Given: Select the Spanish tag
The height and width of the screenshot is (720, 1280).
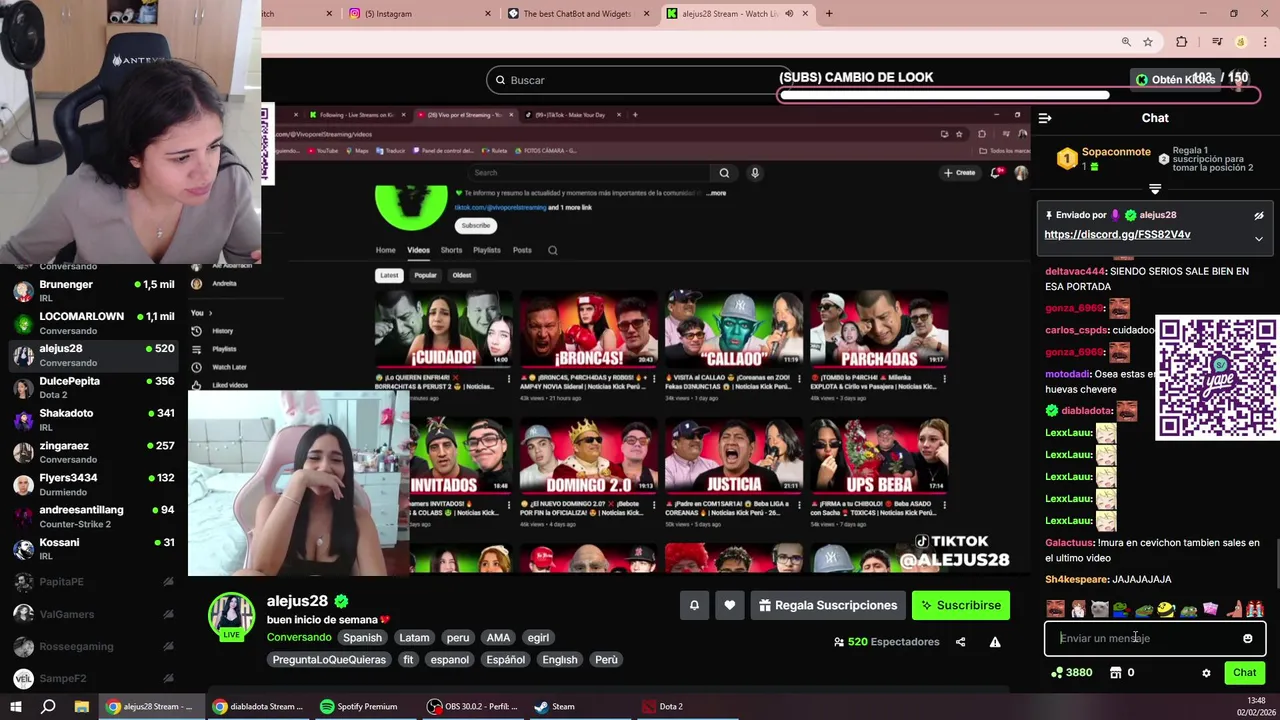Looking at the screenshot, I should [362, 638].
